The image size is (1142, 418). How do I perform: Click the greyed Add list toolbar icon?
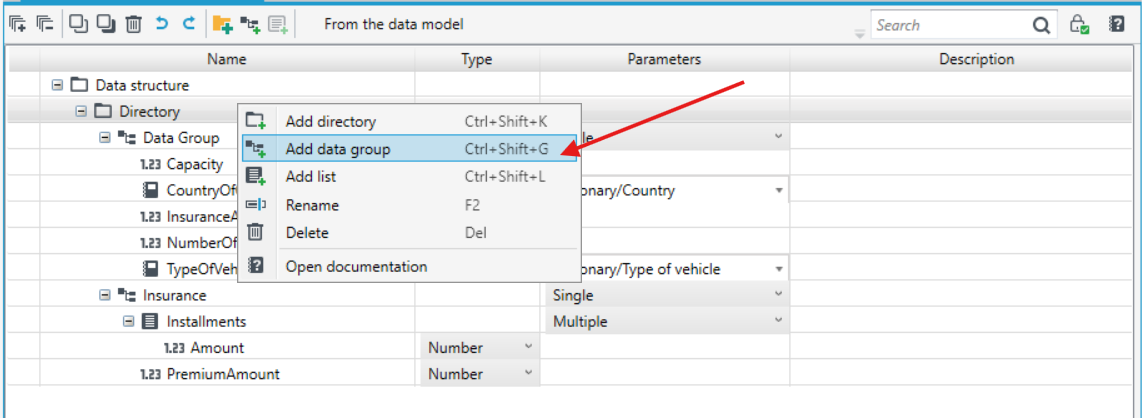click(278, 25)
